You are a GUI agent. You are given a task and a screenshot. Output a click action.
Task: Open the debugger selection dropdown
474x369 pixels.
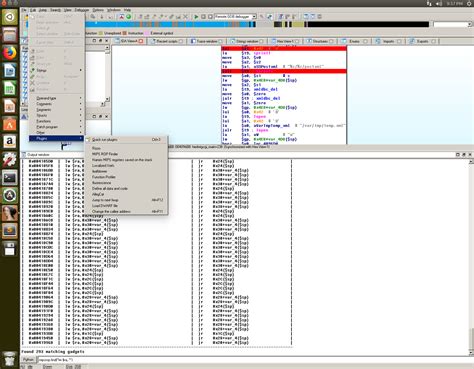coord(254,16)
